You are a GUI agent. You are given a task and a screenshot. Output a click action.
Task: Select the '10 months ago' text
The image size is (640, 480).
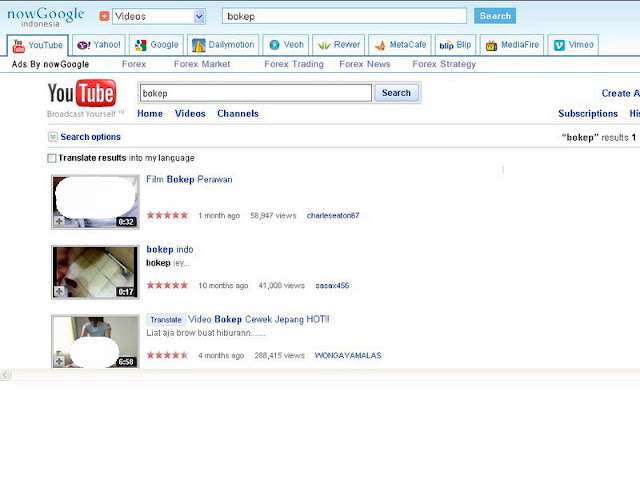pos(223,285)
